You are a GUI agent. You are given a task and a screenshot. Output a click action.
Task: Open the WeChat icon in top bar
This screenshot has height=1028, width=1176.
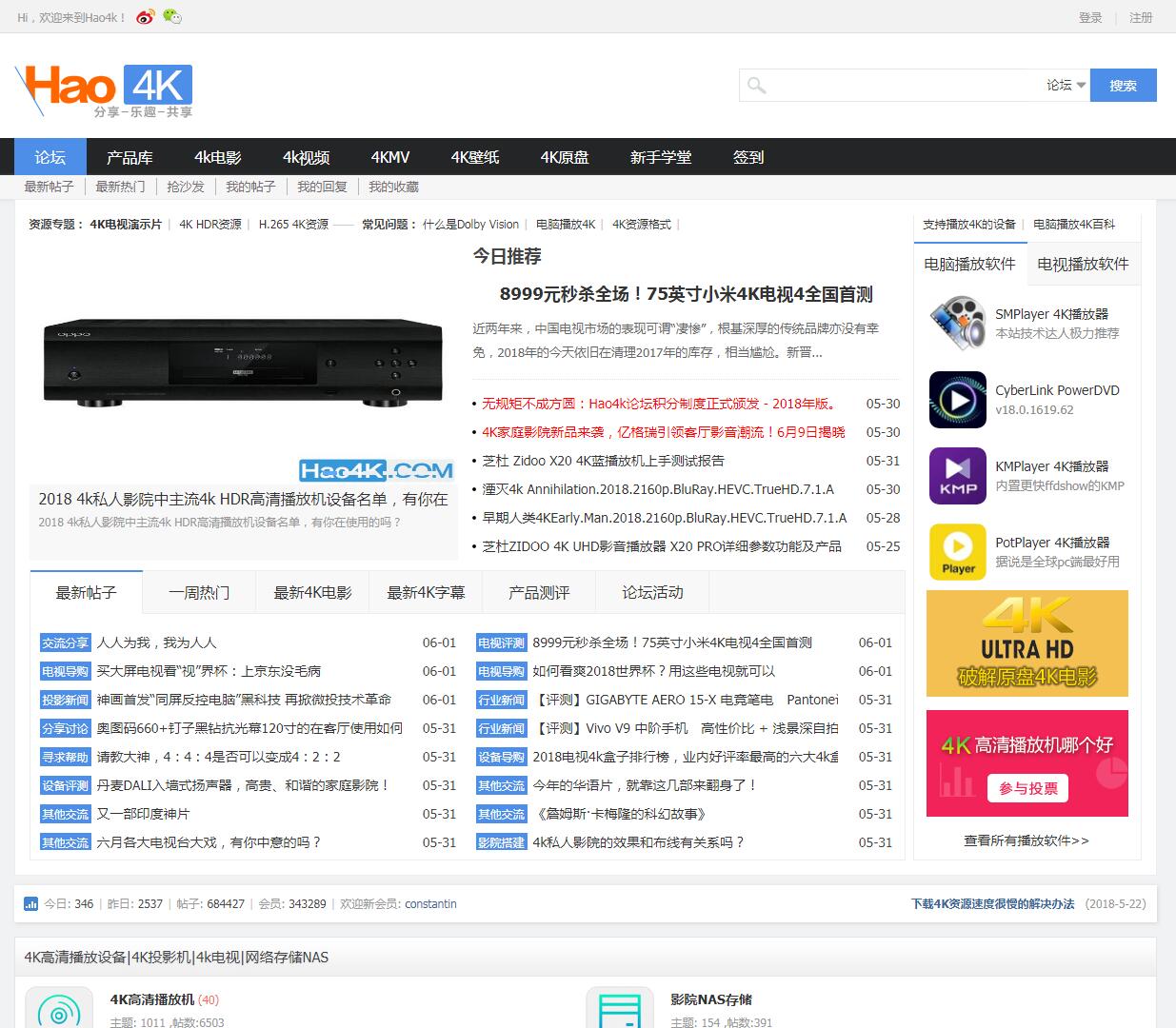pos(172,16)
